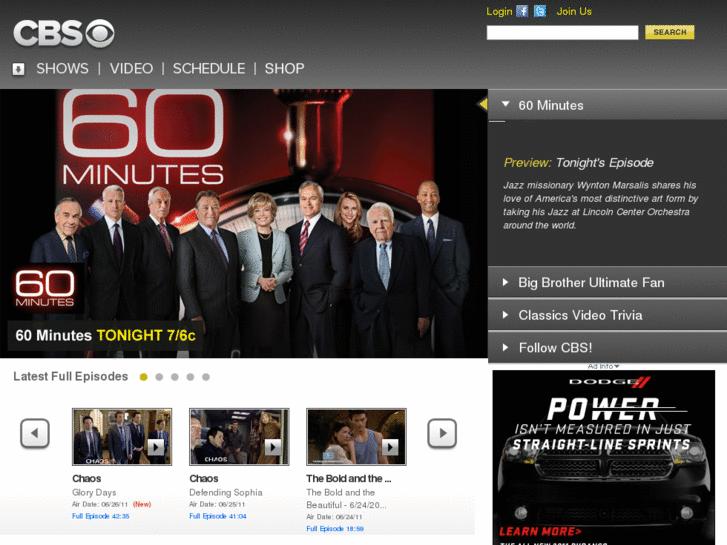The height and width of the screenshot is (545, 727).
Task: Play the Chaos Defending Sophia thumbnail
Action: click(239, 436)
